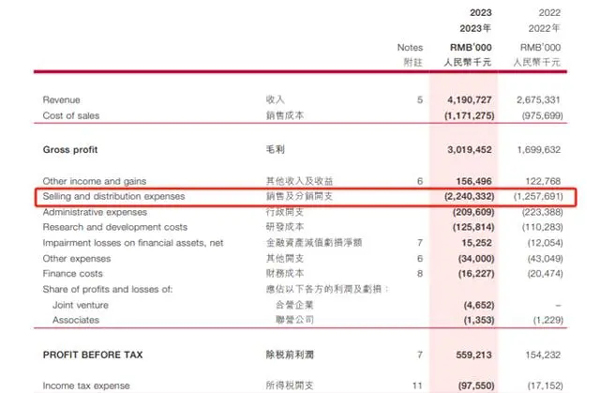This screenshot has width=600, height=393.
Task: Click the Impairment losses 2023 value 15,252
Action: click(x=476, y=243)
